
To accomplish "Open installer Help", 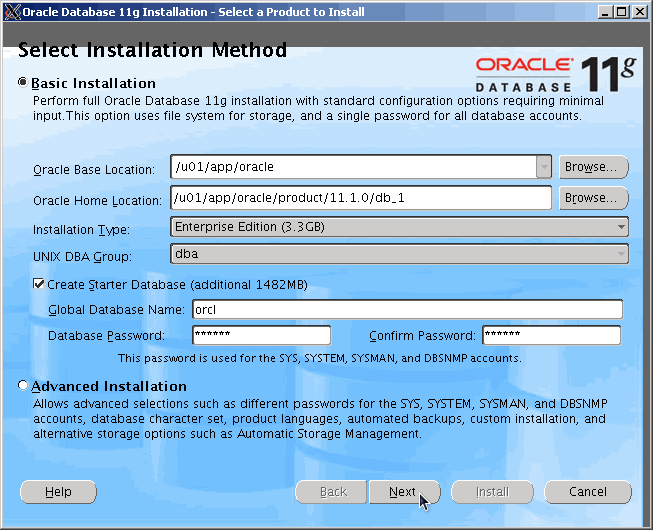I will (x=58, y=492).
